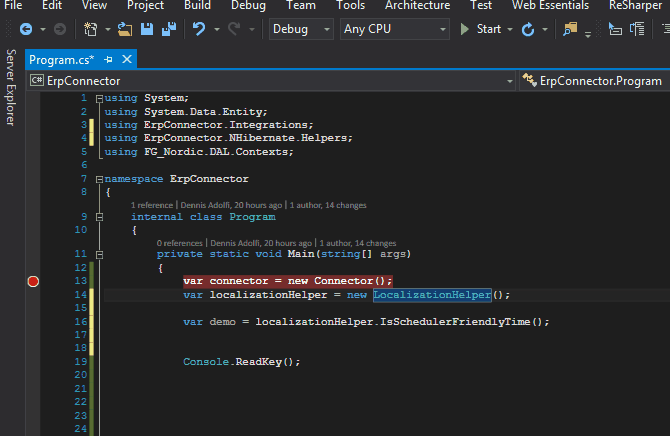The width and height of the screenshot is (670, 436).
Task: Open the Tools menu
Action: point(350,5)
